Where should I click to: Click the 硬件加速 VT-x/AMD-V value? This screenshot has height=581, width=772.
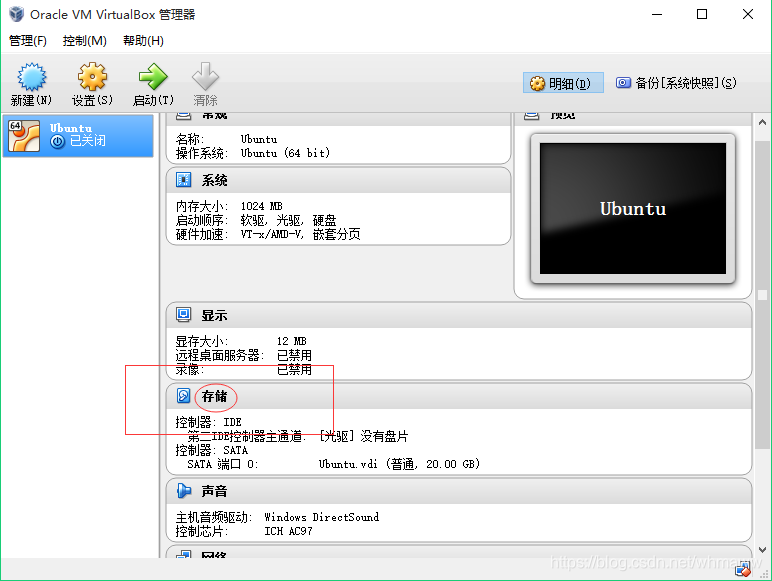(300, 234)
